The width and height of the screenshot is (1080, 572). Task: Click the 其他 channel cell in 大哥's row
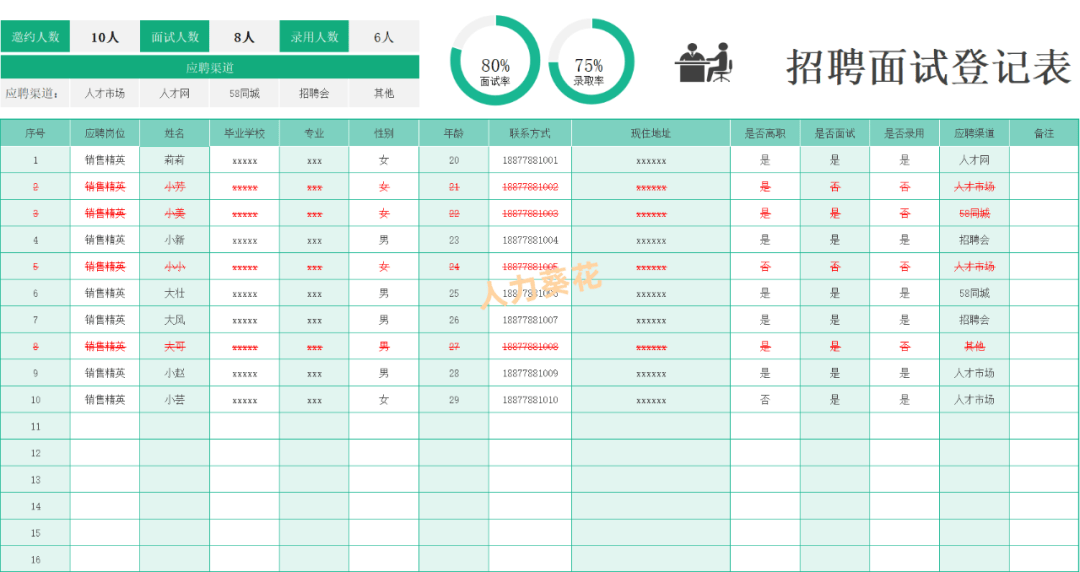click(x=974, y=347)
